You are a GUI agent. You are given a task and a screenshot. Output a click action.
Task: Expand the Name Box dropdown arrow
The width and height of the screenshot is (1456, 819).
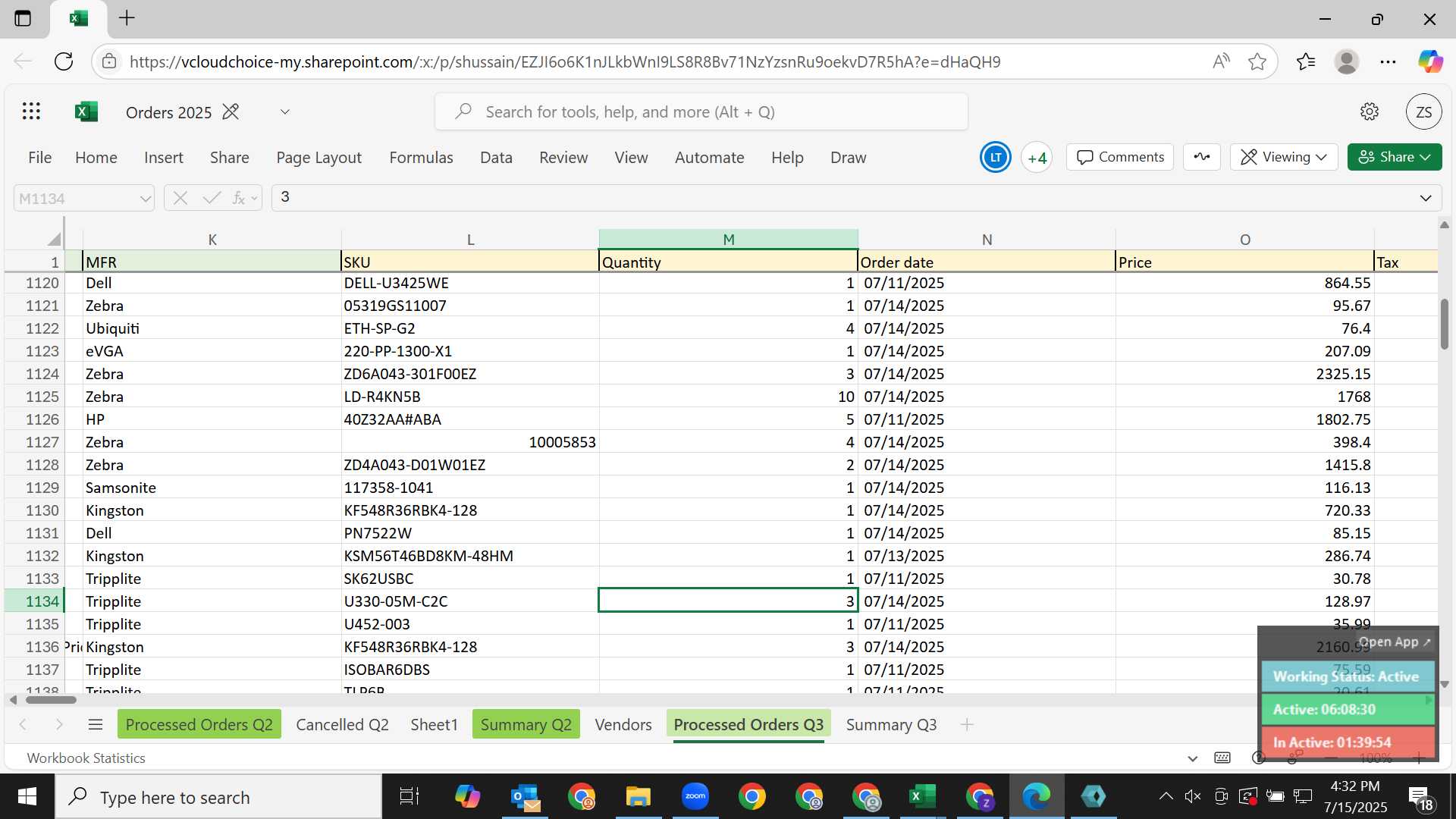(x=145, y=199)
